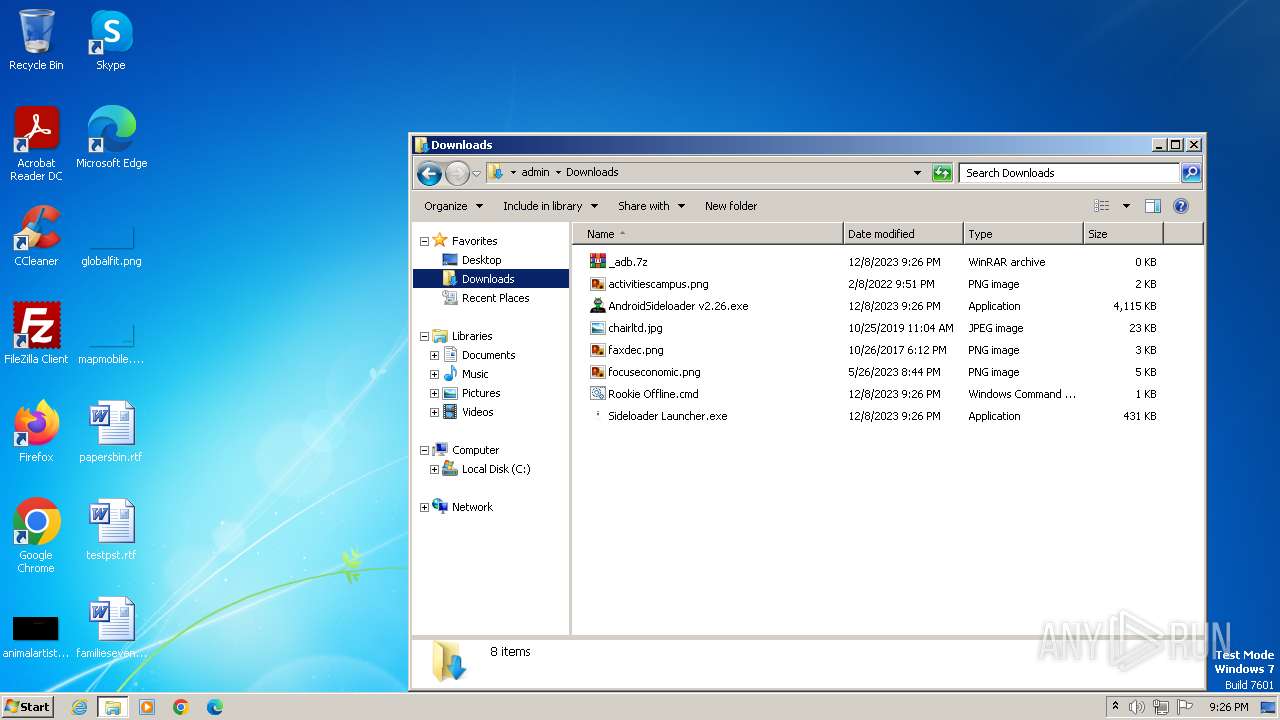1280x720 pixels.
Task: Open the Microsoft Edge desktop shortcut
Action: [111, 137]
